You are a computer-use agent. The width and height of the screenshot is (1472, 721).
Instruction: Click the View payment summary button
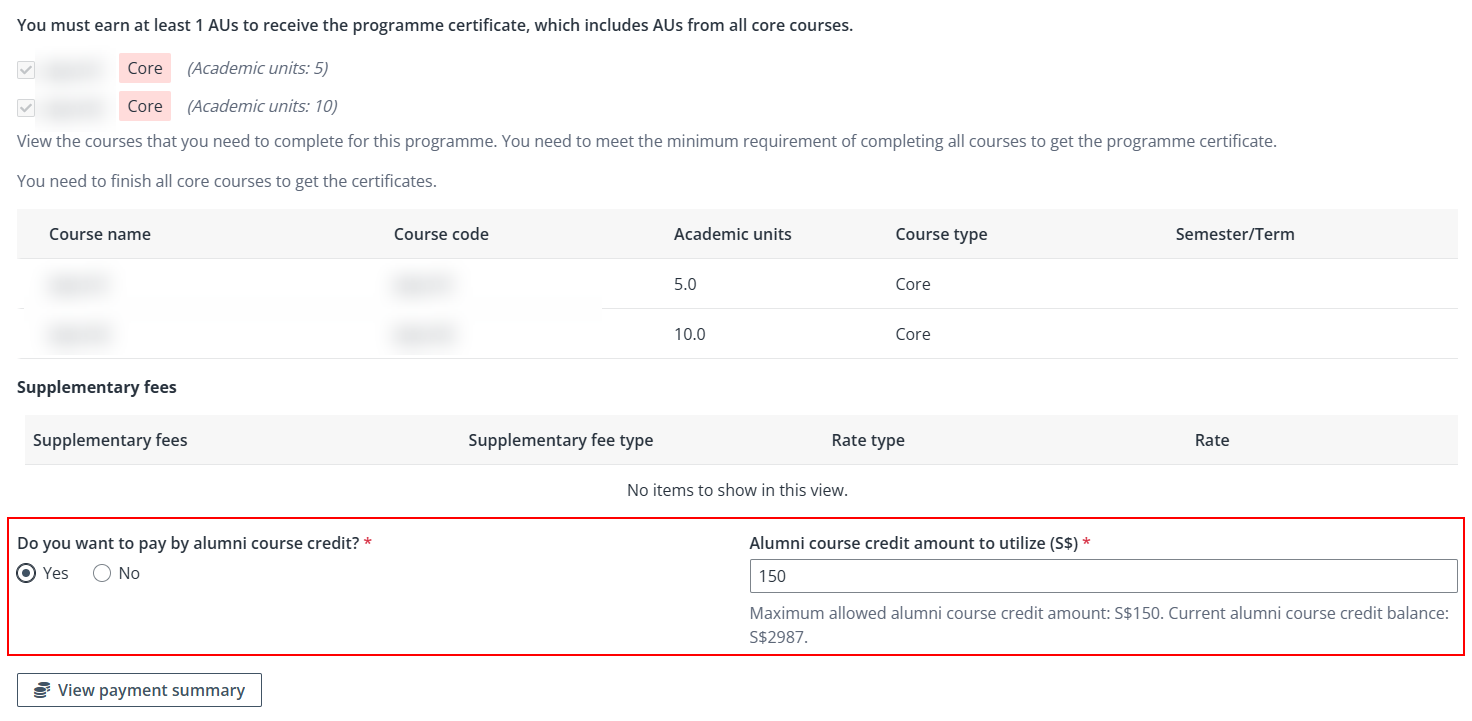pyautogui.click(x=139, y=690)
